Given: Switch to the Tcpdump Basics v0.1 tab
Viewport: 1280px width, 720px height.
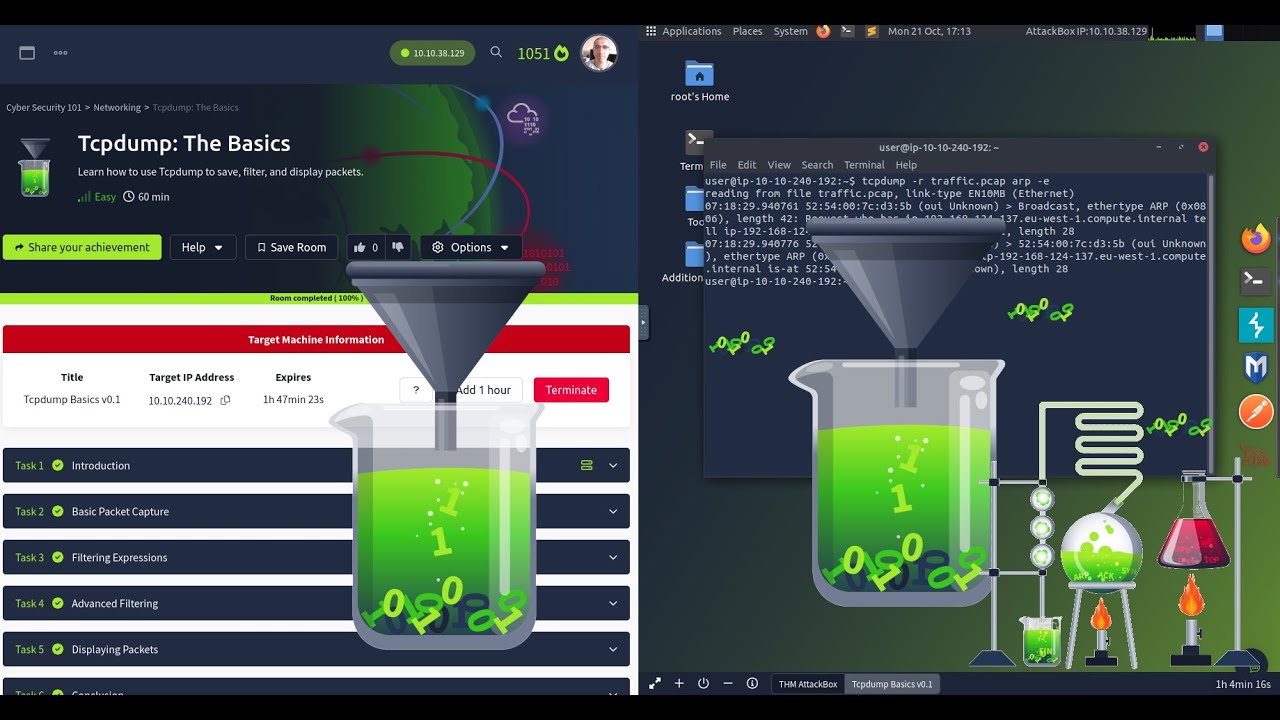Looking at the screenshot, I should (892, 684).
